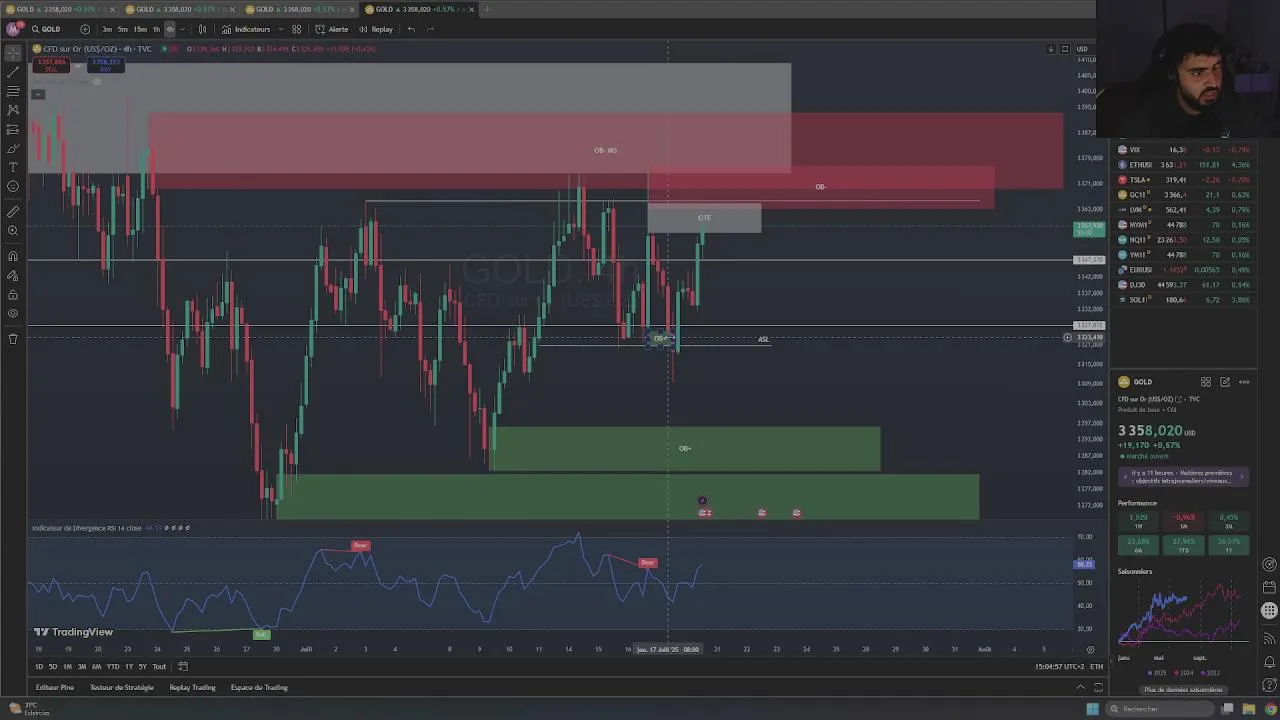This screenshot has width=1280, height=720.
Task: Select the trend line drawing tool
Action: pyautogui.click(x=13, y=72)
